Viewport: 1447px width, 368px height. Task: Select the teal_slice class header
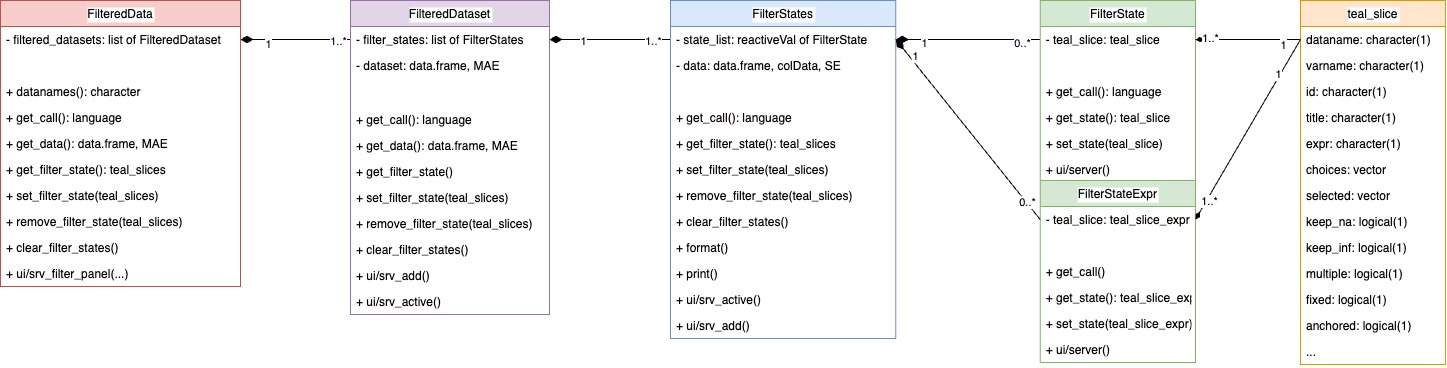tap(1372, 14)
